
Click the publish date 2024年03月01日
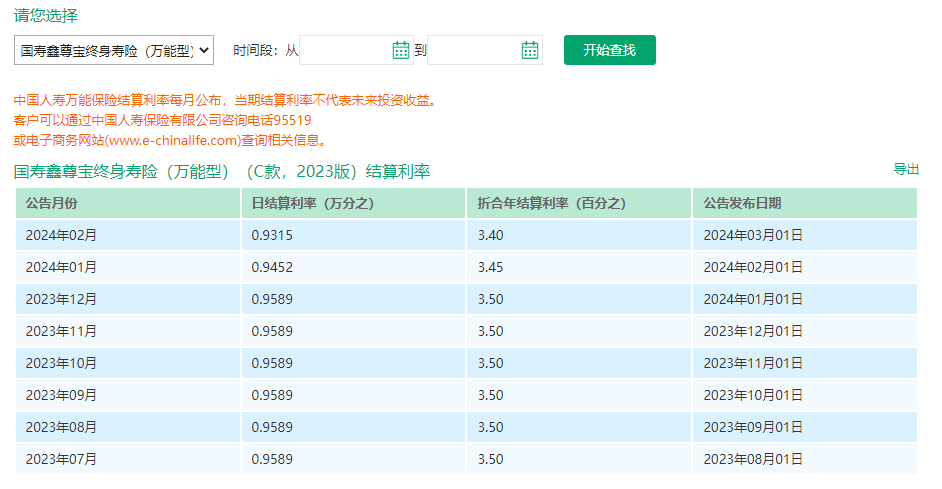(753, 235)
